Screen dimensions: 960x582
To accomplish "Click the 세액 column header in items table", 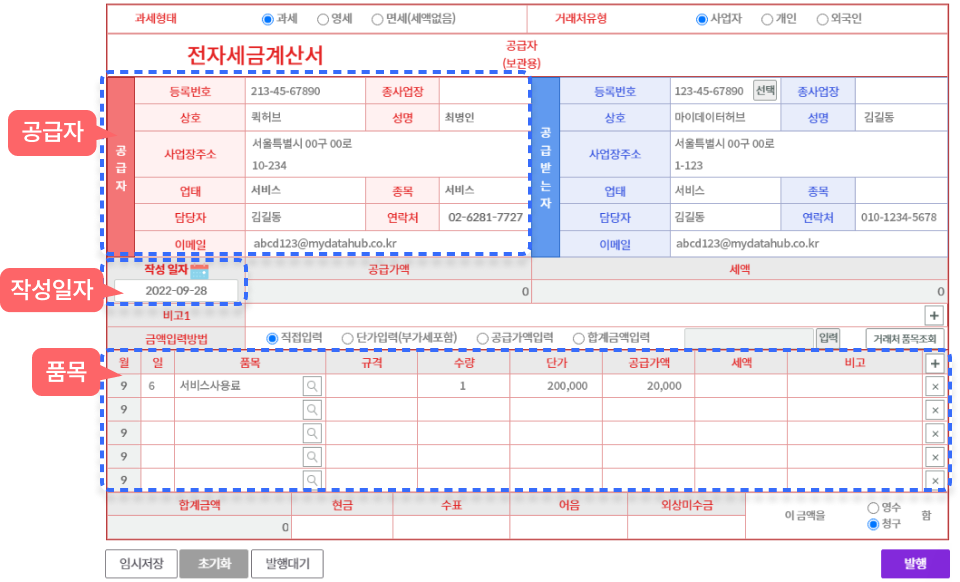I will pyautogui.click(x=741, y=363).
